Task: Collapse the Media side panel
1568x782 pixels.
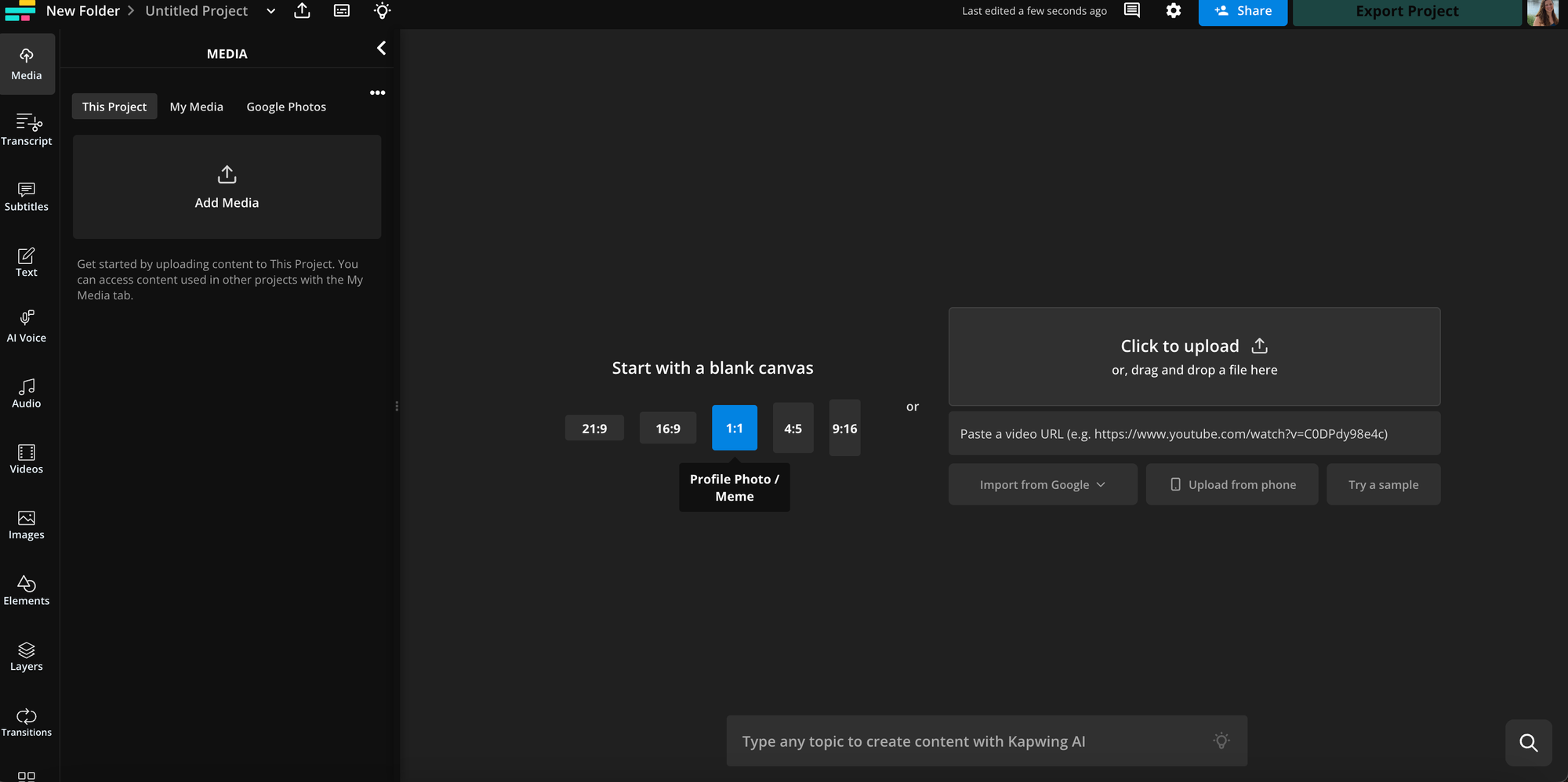Action: tap(381, 48)
